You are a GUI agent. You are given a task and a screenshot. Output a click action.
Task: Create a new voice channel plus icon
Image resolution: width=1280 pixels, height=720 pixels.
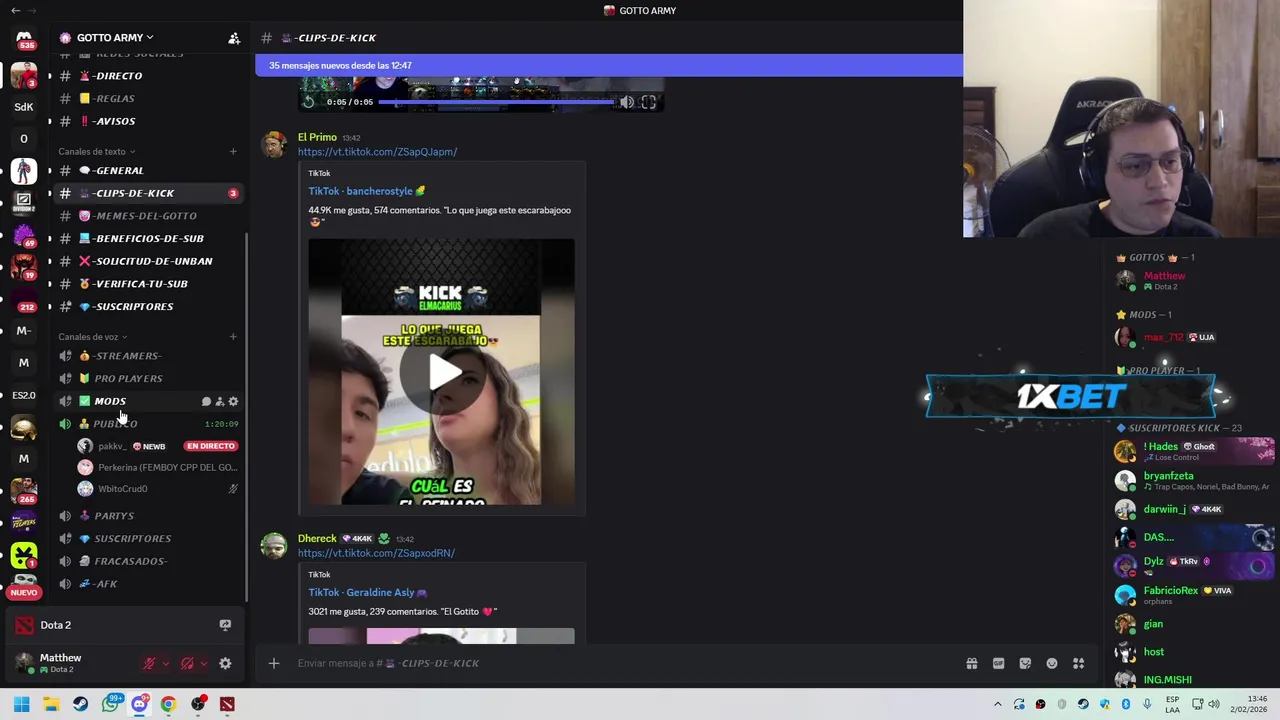coord(233,337)
